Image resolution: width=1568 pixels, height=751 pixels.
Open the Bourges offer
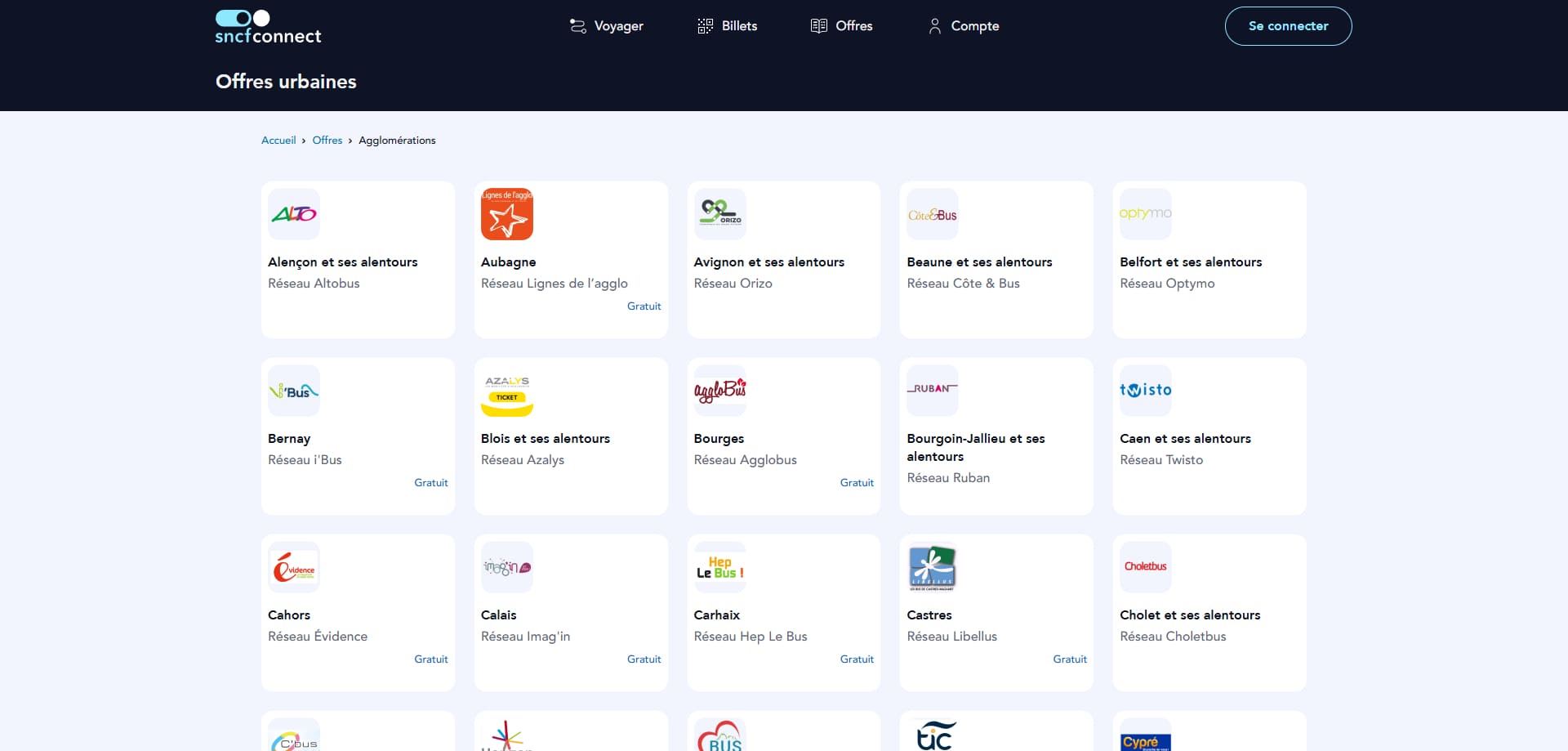pos(784,436)
